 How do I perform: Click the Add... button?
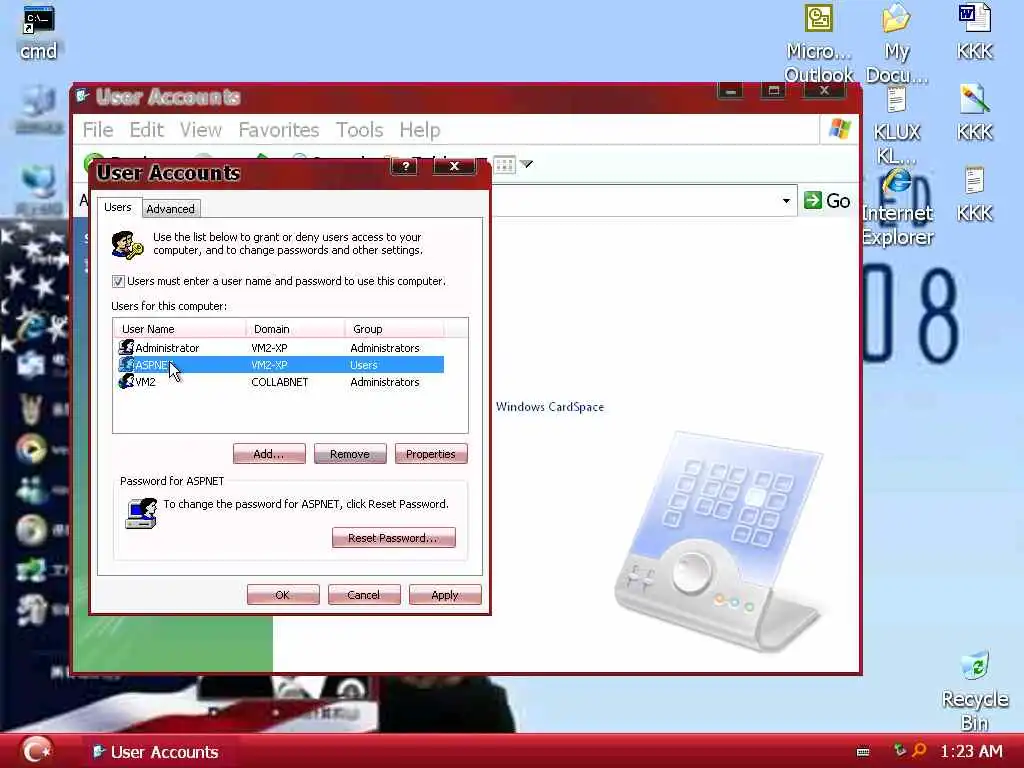pyautogui.click(x=269, y=454)
